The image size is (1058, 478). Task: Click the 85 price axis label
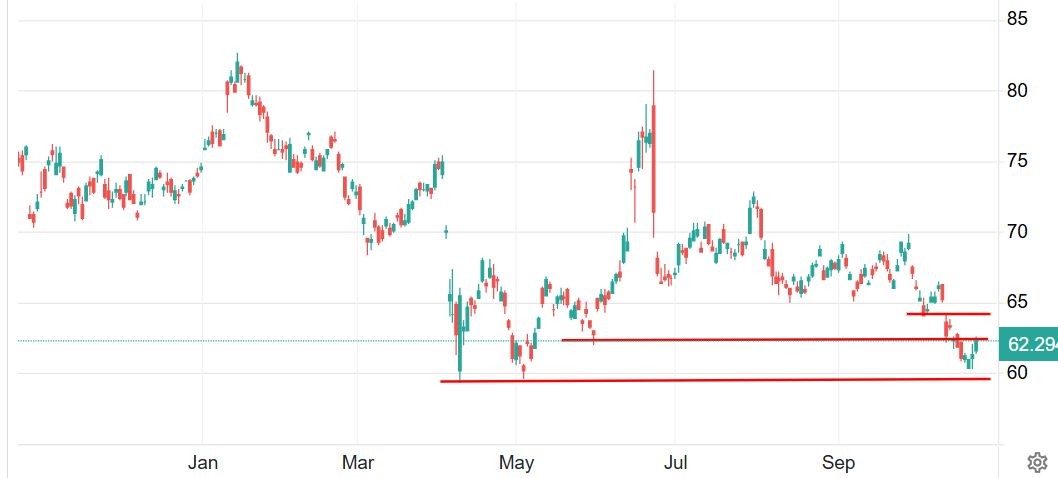coord(1018,19)
